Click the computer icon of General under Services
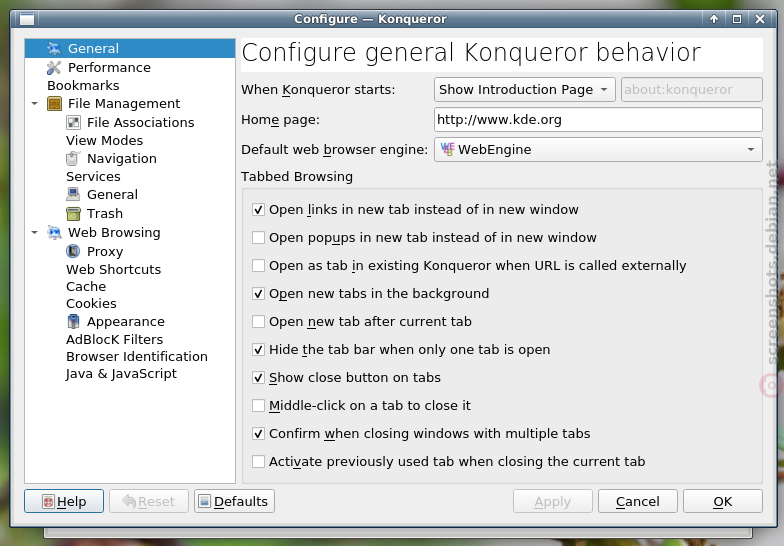 pos(73,194)
